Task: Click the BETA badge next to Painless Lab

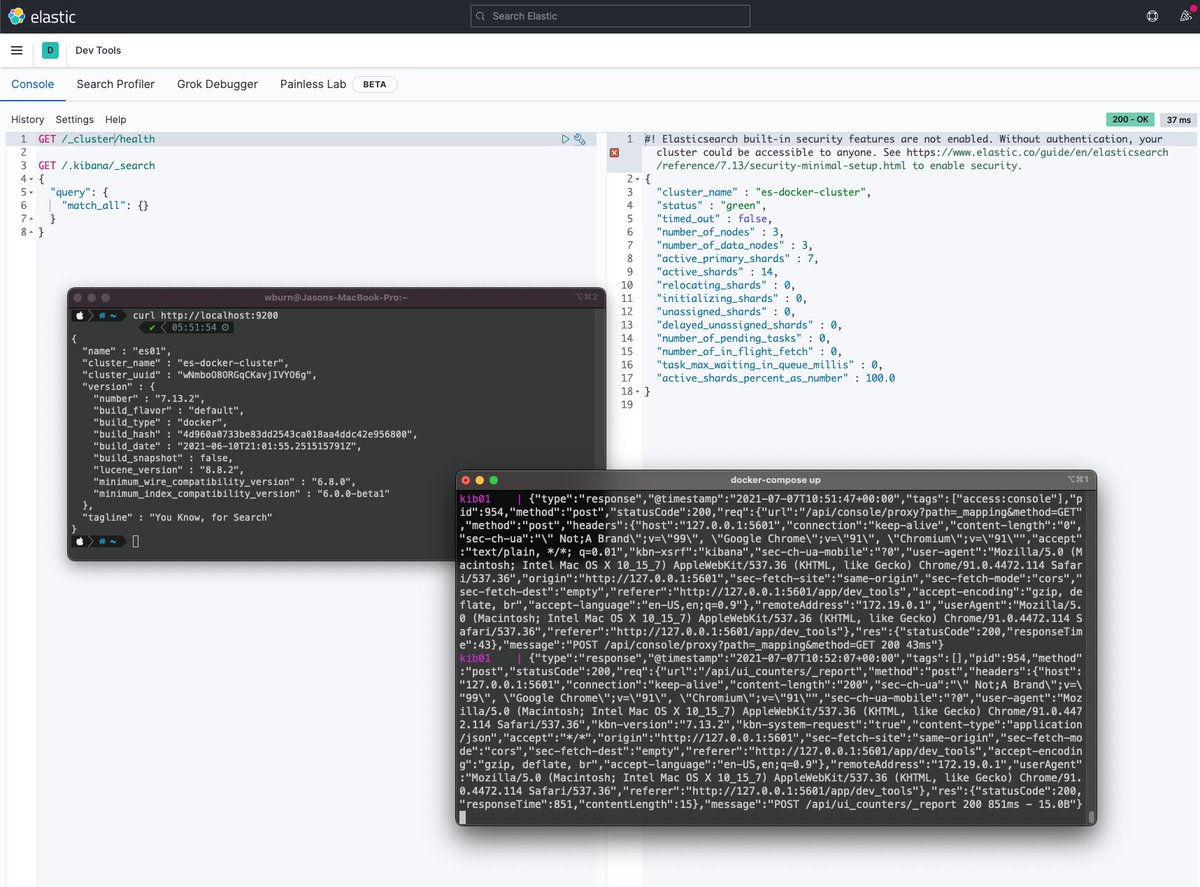Action: coord(375,84)
